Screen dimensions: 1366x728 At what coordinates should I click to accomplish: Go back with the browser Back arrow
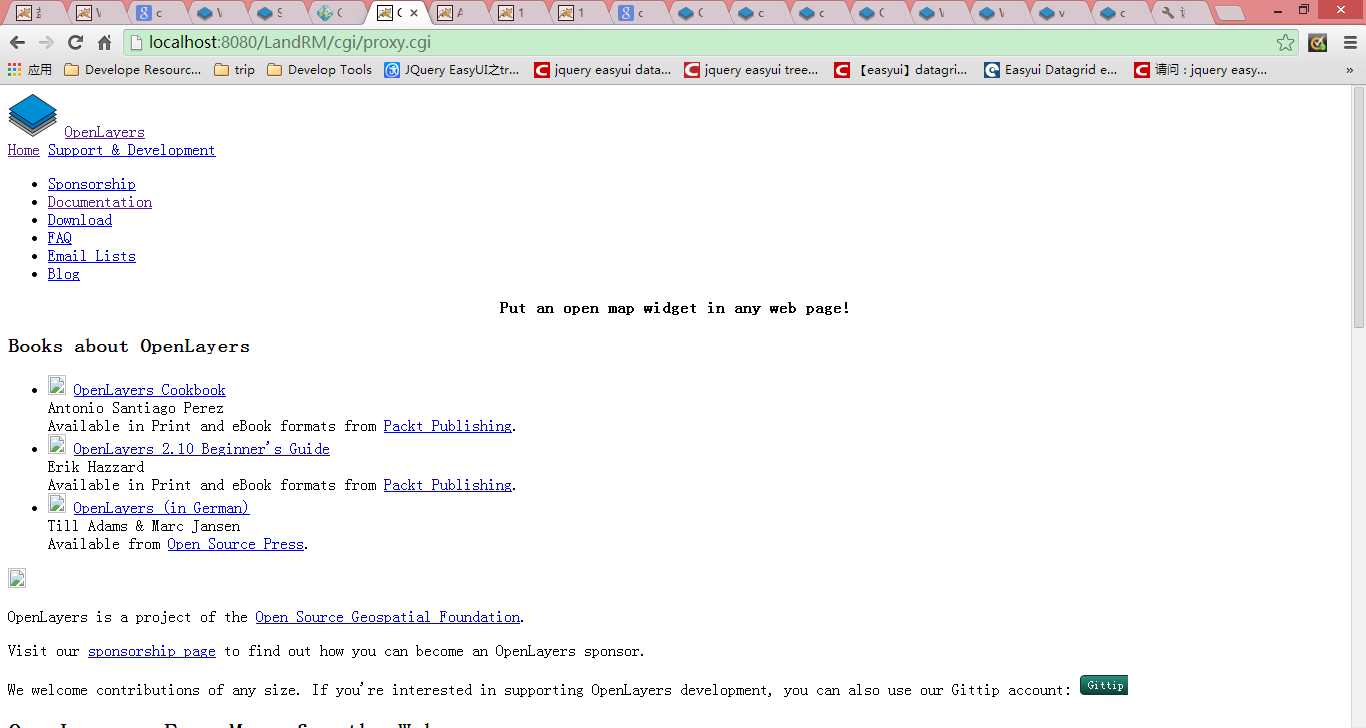coord(17,43)
